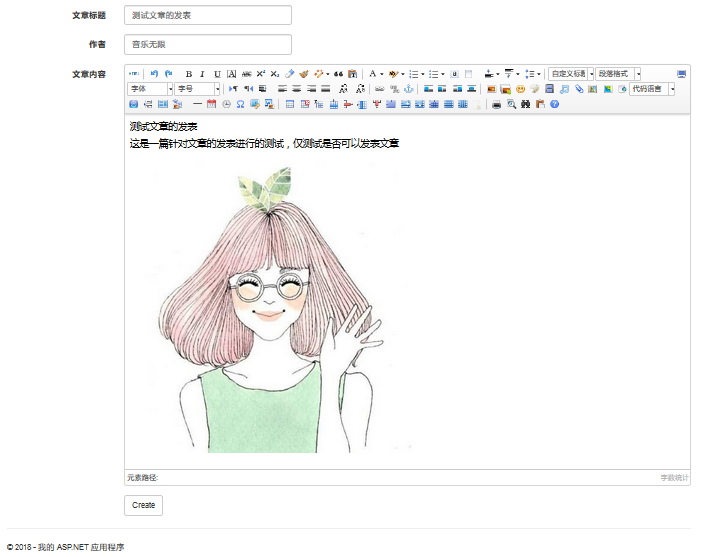Click the Create button
Viewport: 722px width, 557px height.
point(143,505)
